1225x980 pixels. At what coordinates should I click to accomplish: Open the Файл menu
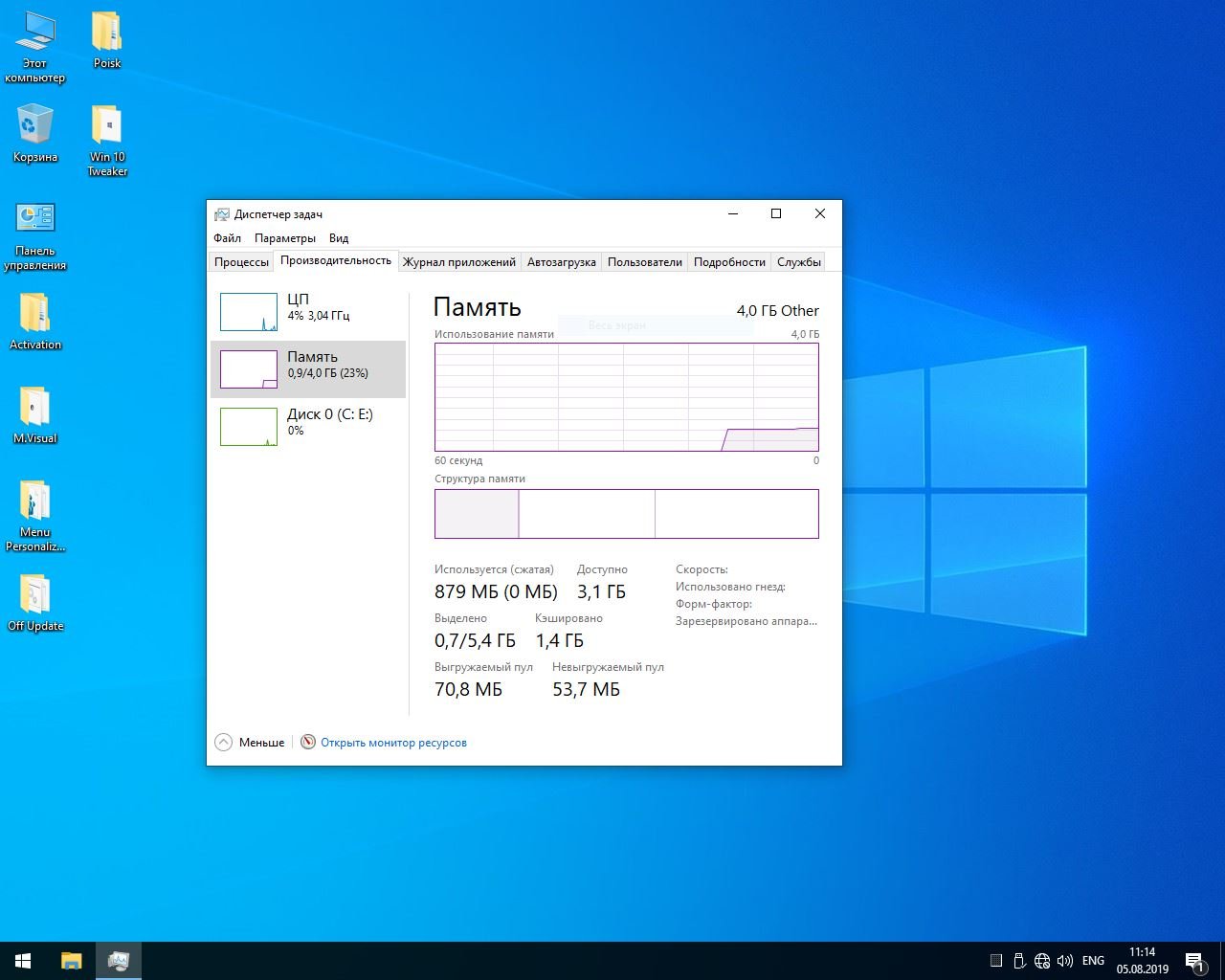click(x=227, y=238)
